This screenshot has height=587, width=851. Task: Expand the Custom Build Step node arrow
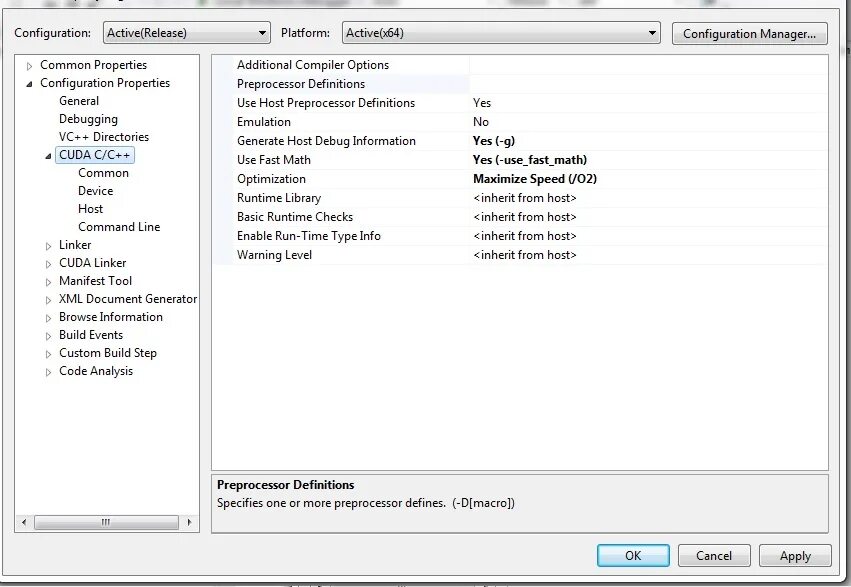point(48,354)
